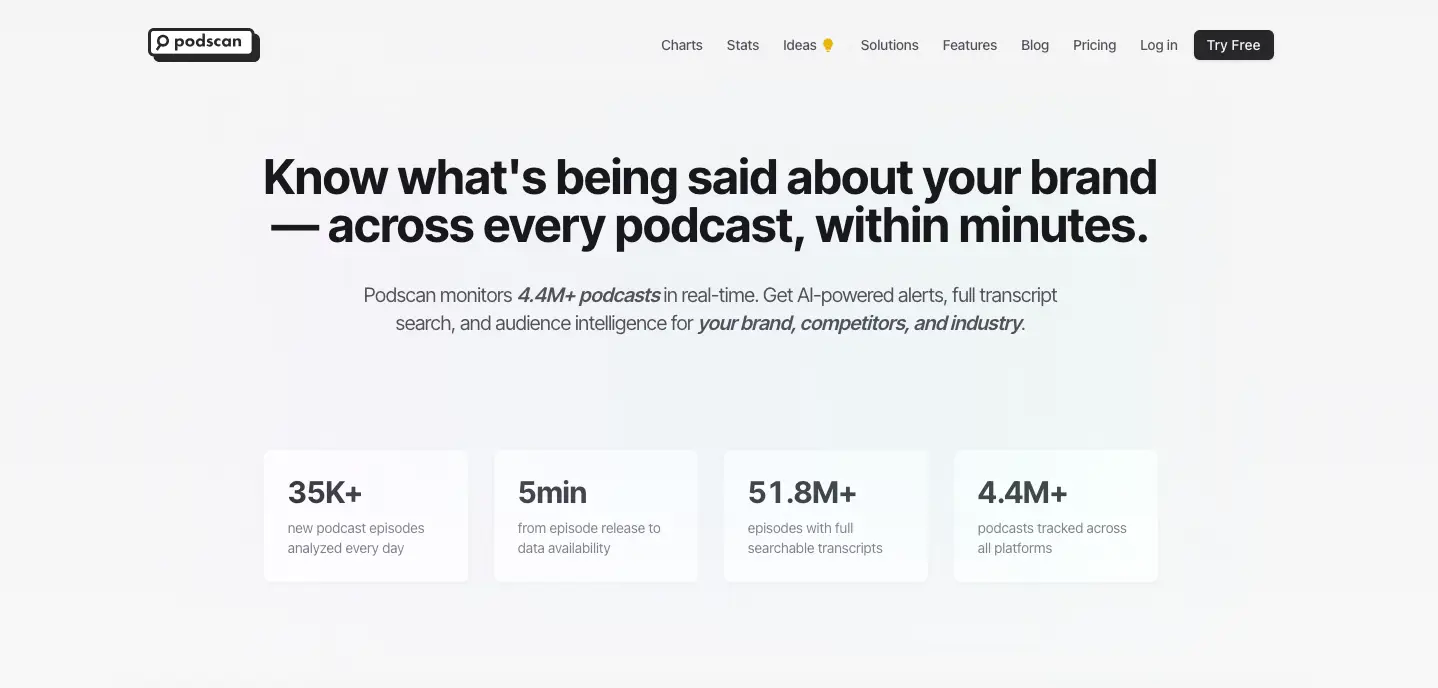Navigate to the Blog
This screenshot has width=1438, height=688.
coord(1034,45)
